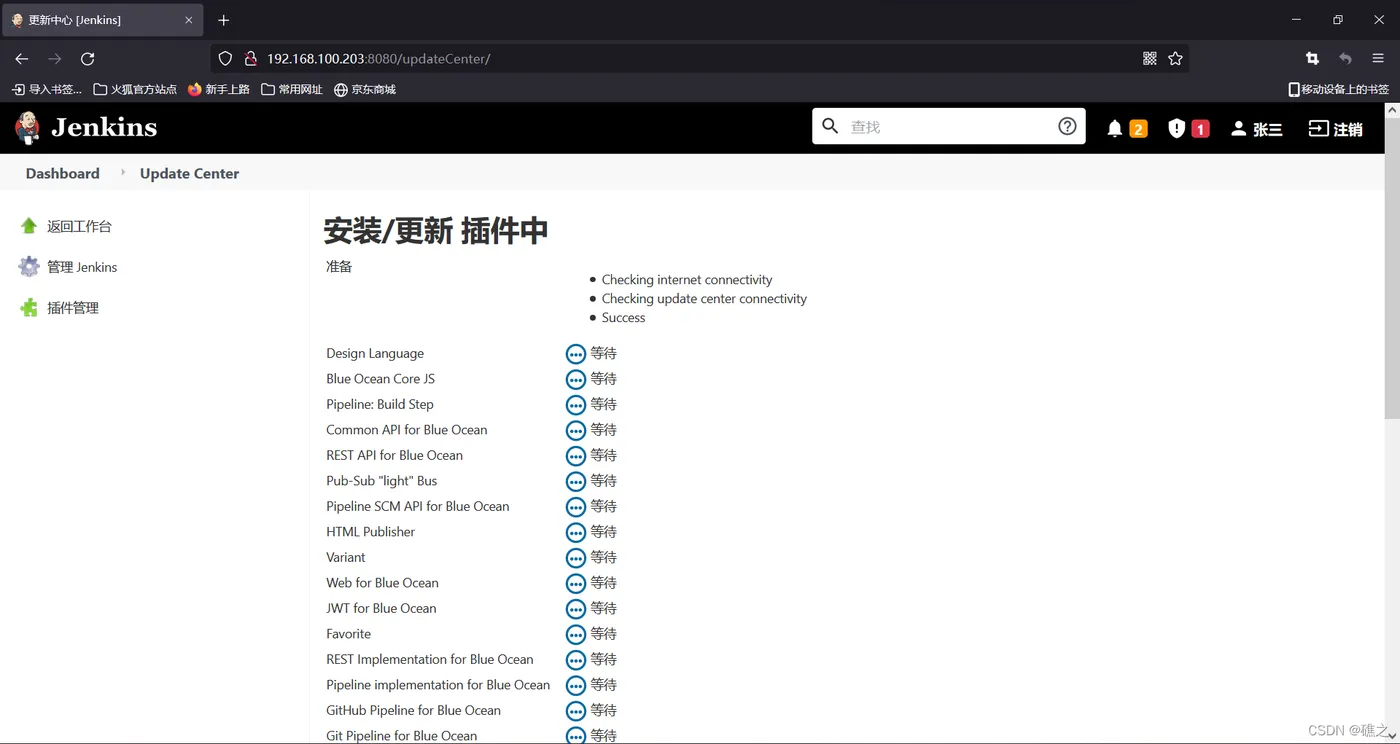
Task: Click the screenshot crop toolbar icon
Action: (x=1312, y=59)
